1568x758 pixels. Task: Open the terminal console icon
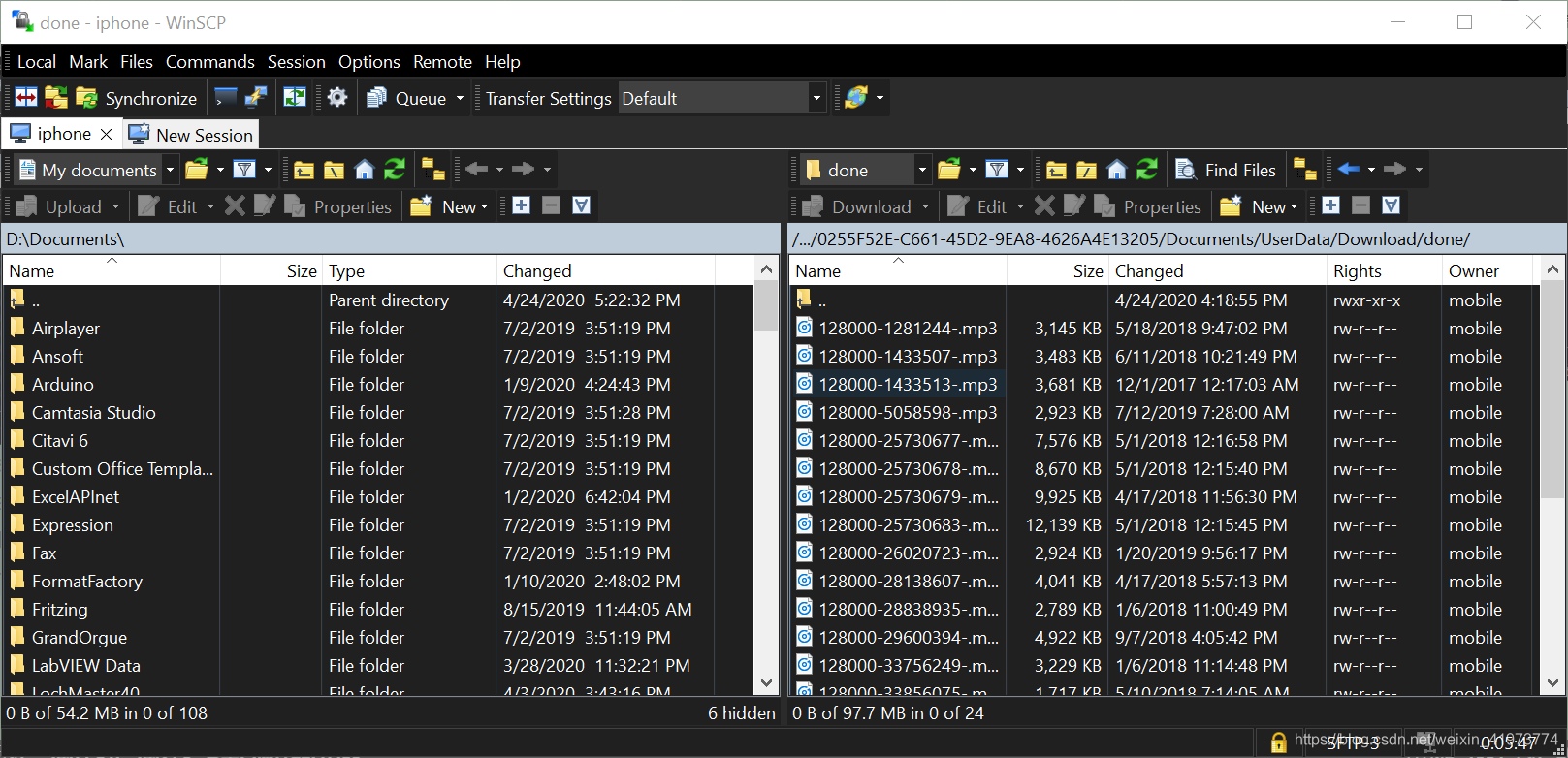point(226,98)
